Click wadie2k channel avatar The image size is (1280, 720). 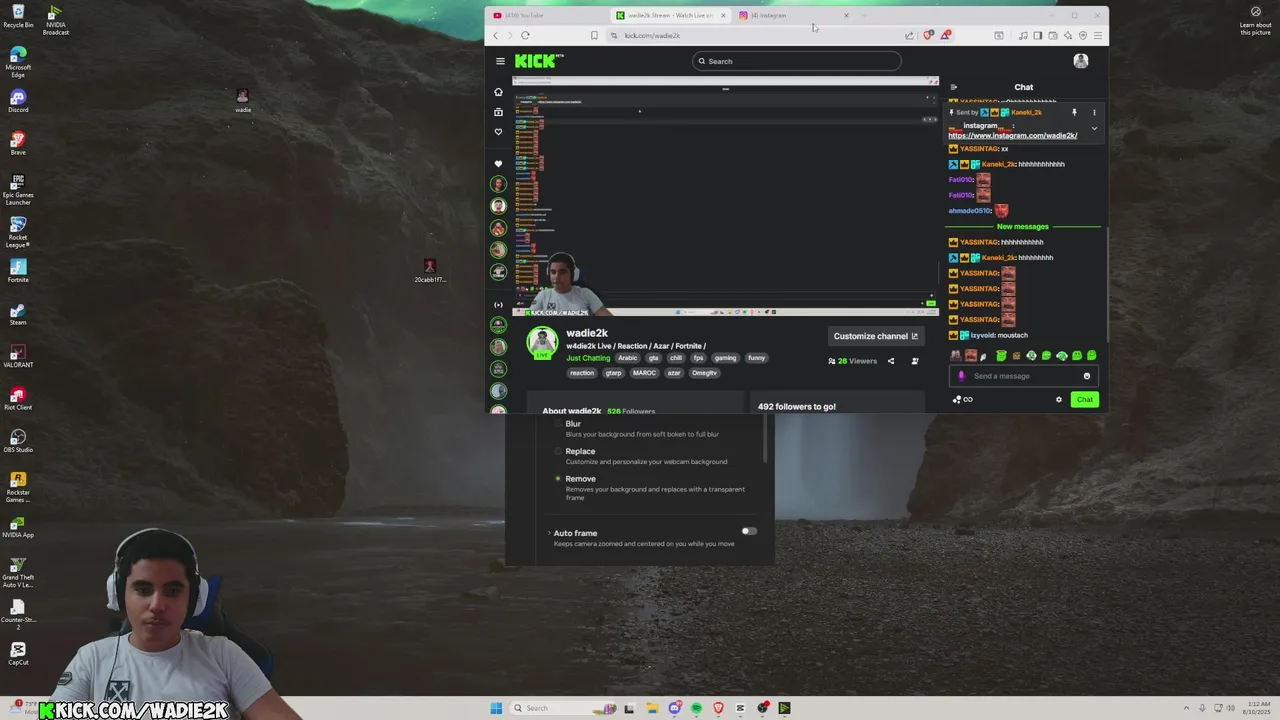pyautogui.click(x=542, y=342)
